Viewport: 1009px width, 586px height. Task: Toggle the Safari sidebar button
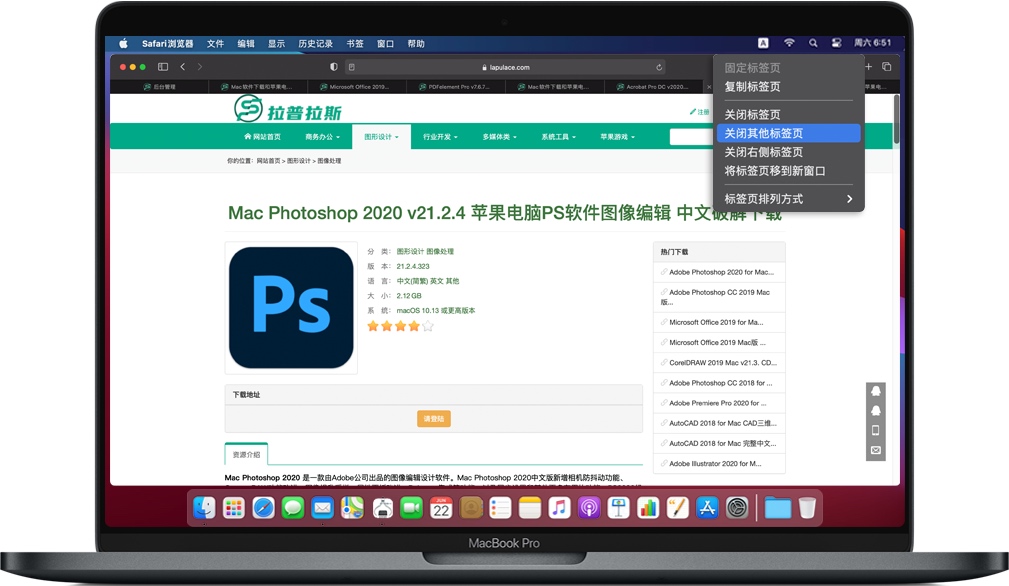(163, 67)
